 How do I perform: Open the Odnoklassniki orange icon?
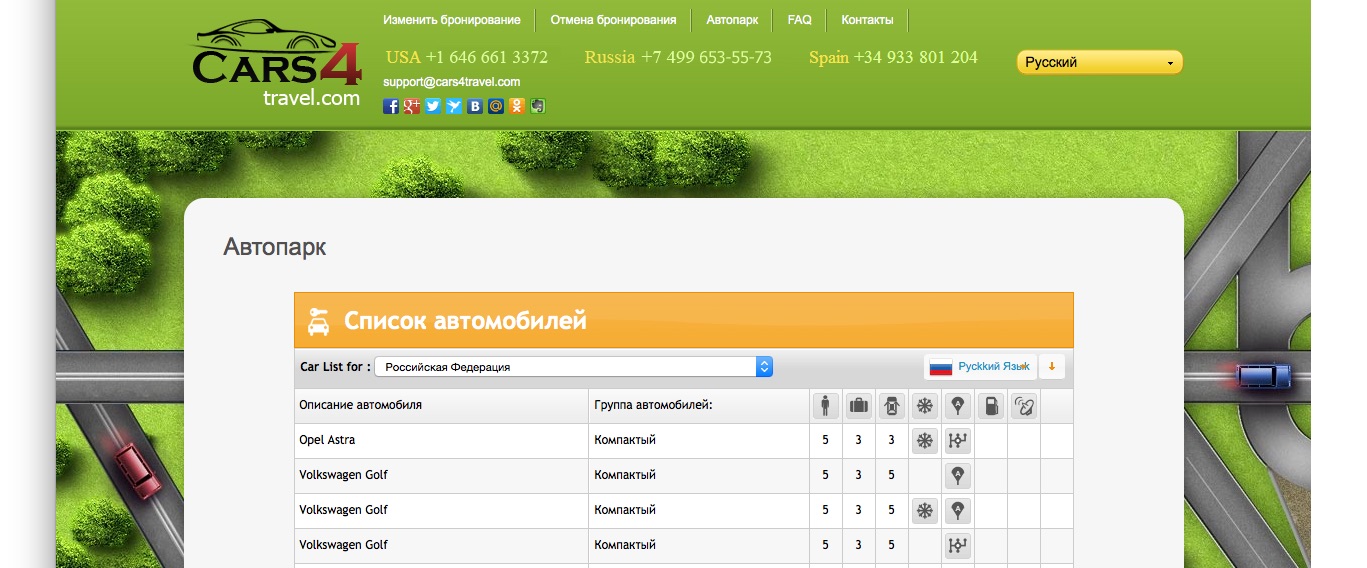click(x=516, y=106)
